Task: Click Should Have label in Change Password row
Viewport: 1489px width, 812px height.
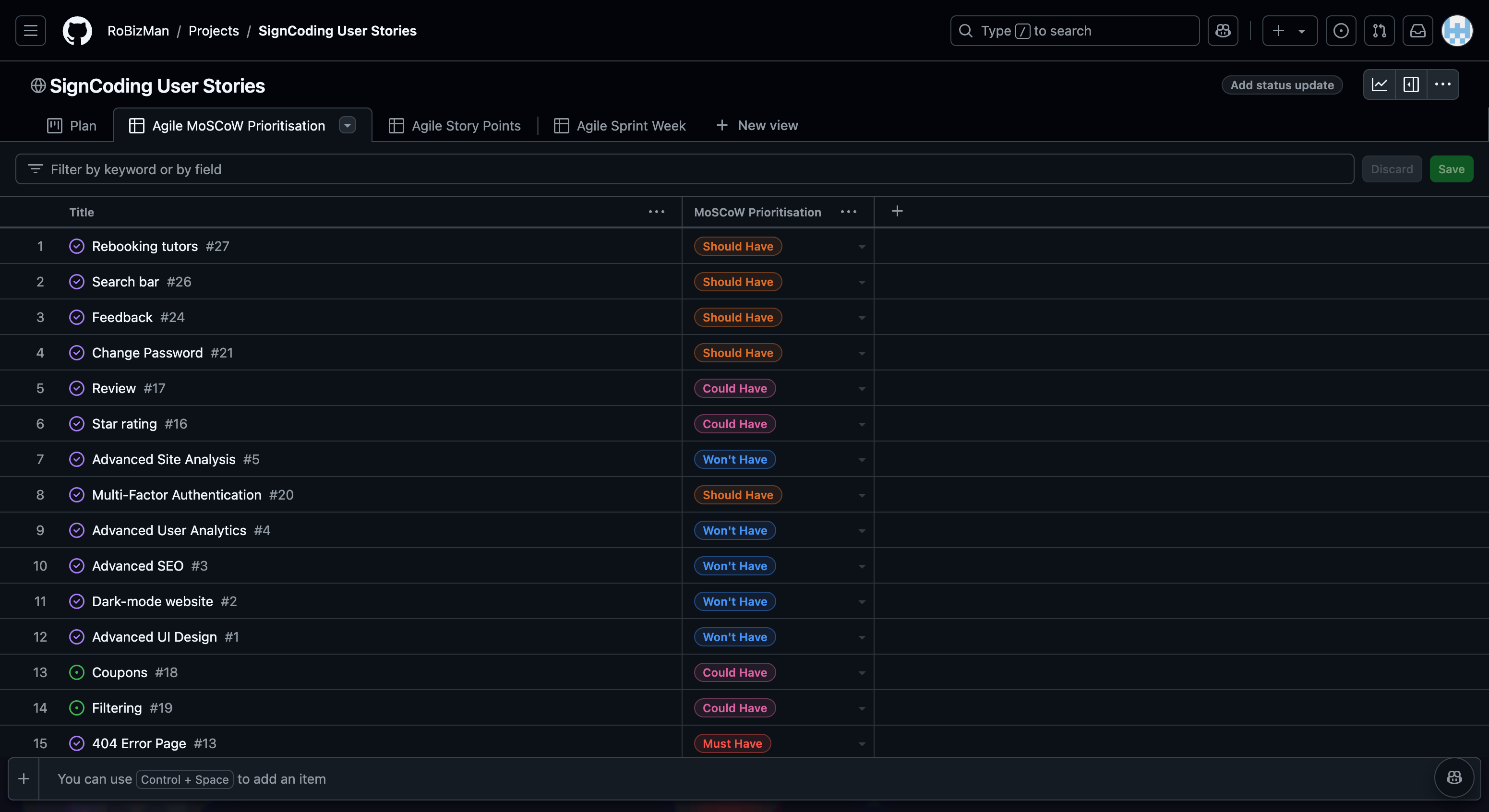Action: [x=738, y=353]
